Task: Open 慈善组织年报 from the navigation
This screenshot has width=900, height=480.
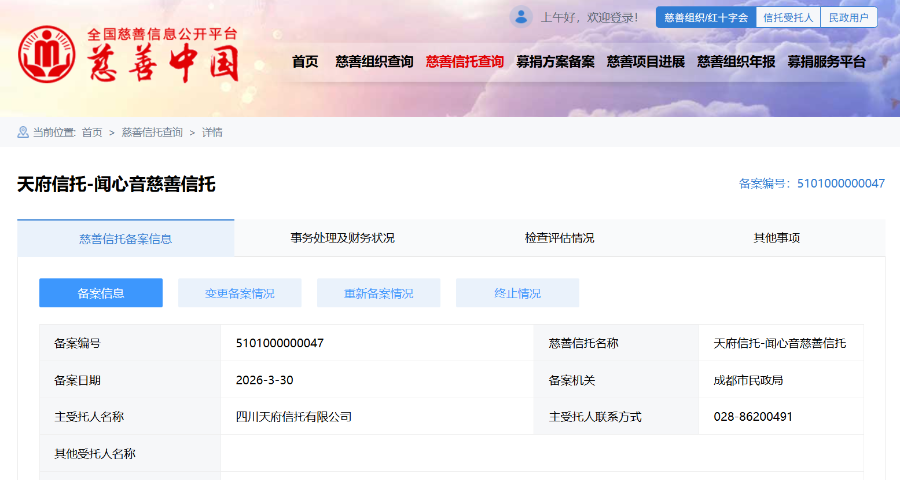Action: (736, 62)
